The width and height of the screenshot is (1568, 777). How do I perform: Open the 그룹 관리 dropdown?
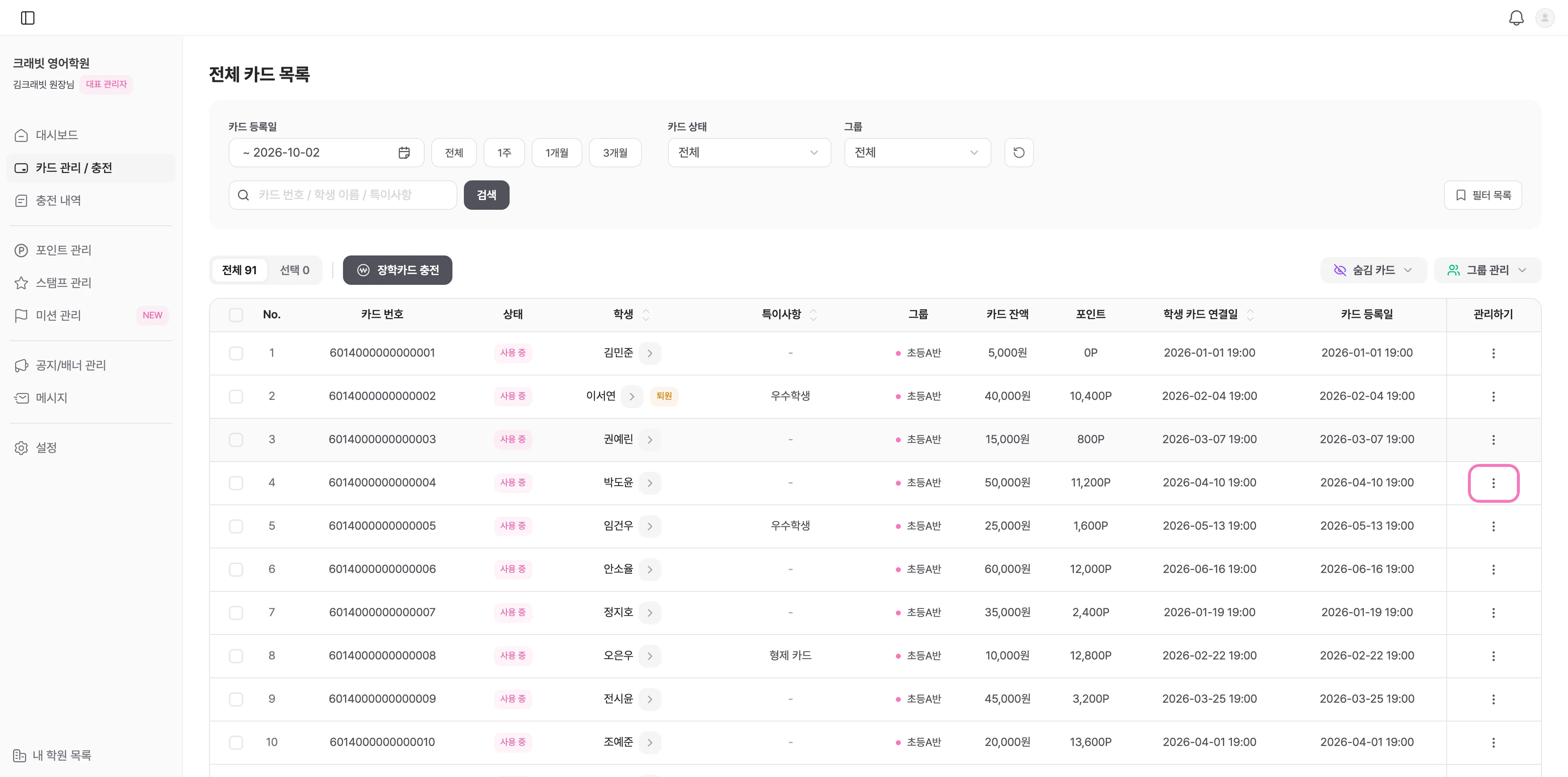click(1487, 270)
